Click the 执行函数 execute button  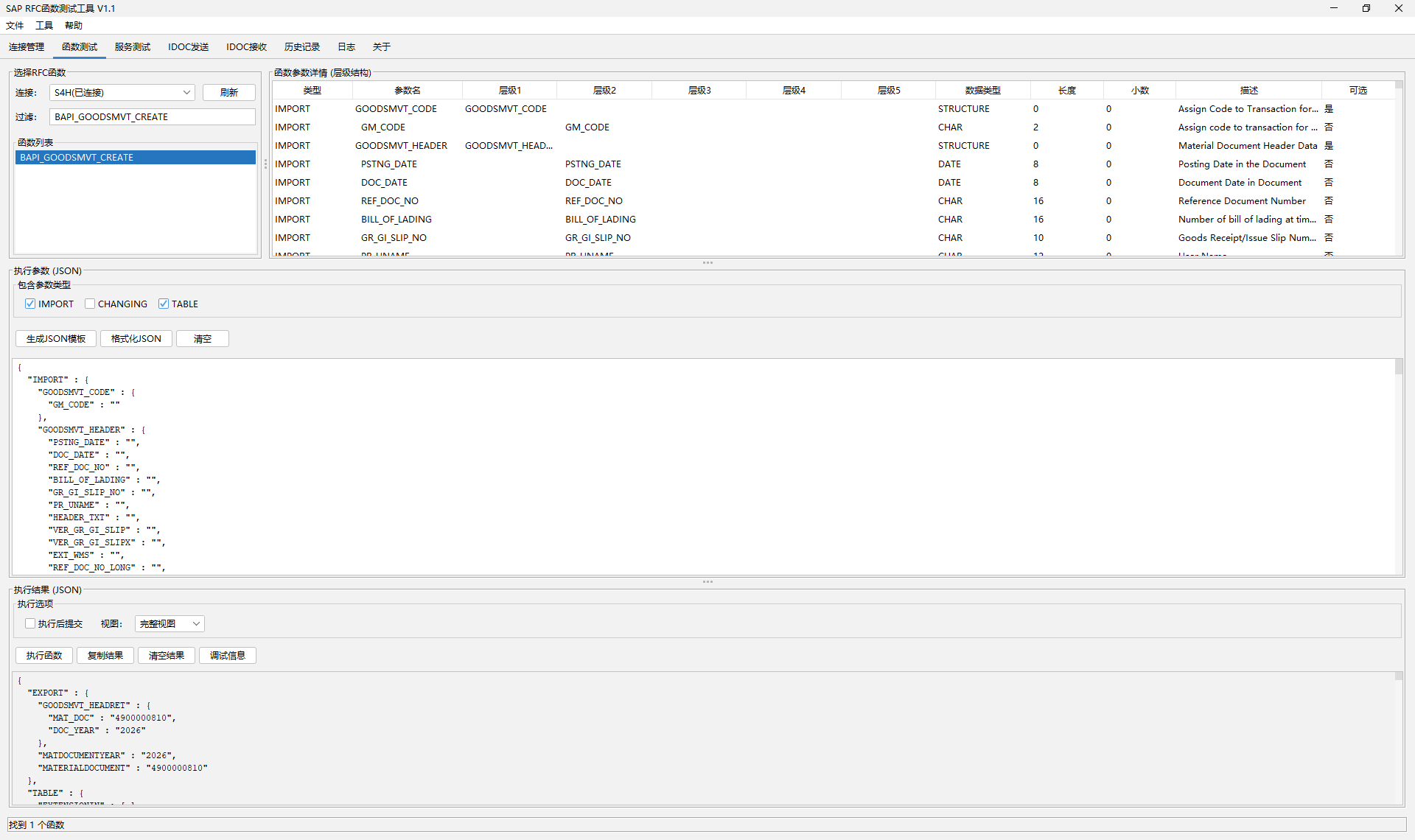point(44,655)
